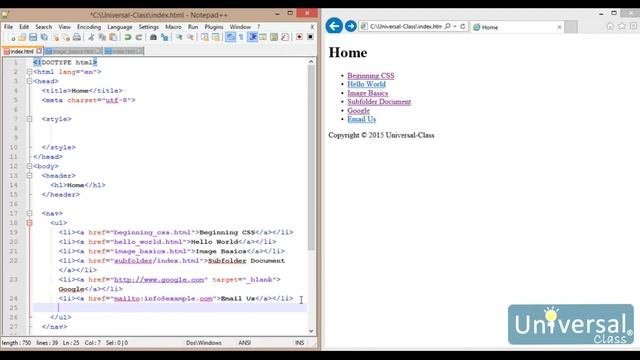Start macro recording red dot
Viewport: 640px width, 360px height.
(x=299, y=37)
